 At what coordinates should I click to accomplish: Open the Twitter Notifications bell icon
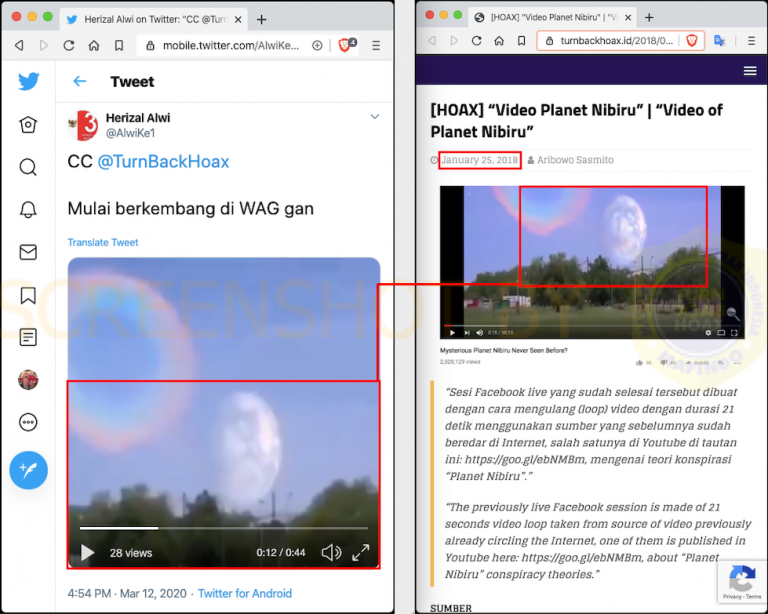28,210
